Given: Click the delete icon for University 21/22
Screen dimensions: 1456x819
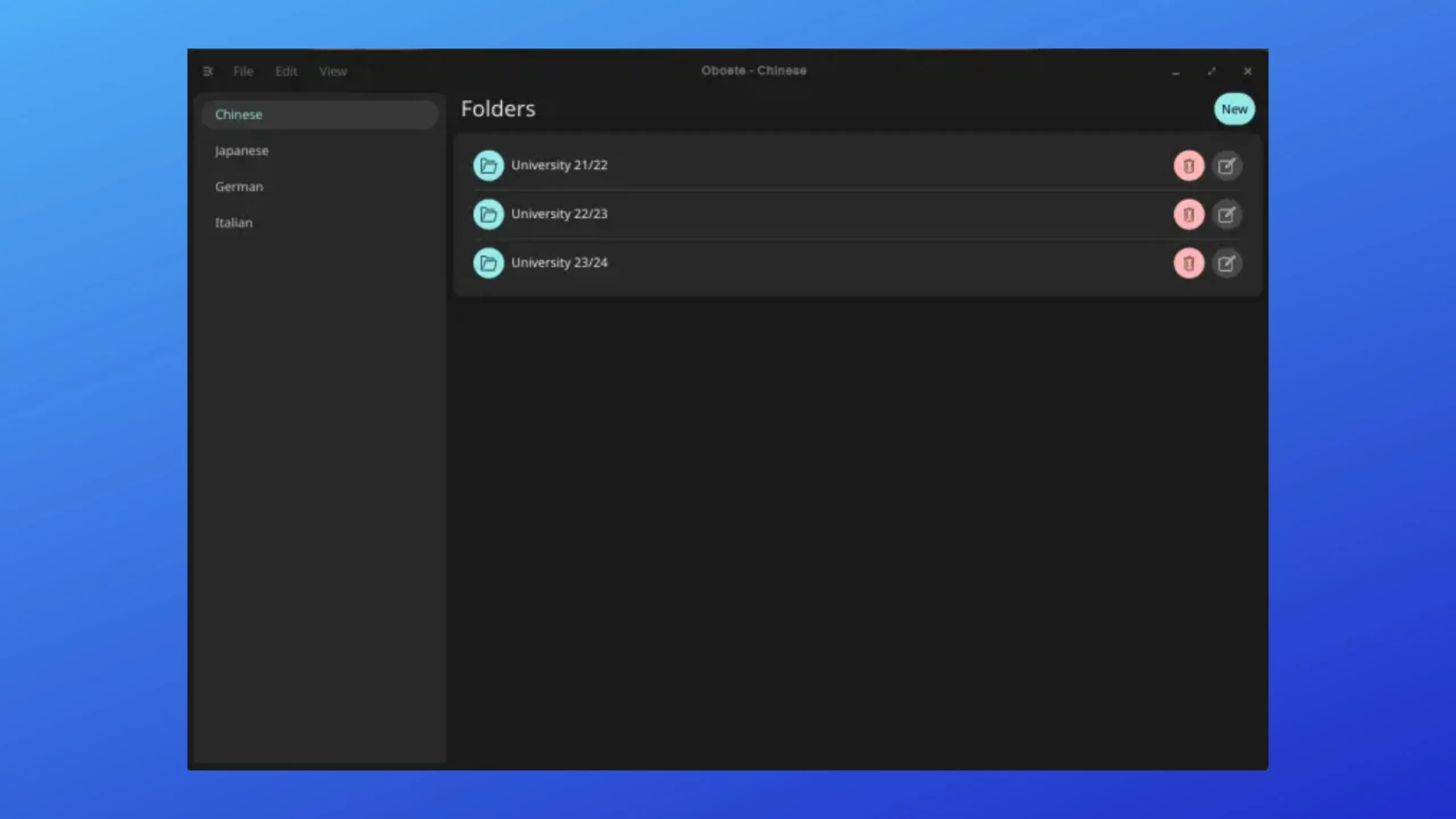Looking at the screenshot, I should pyautogui.click(x=1188, y=165).
